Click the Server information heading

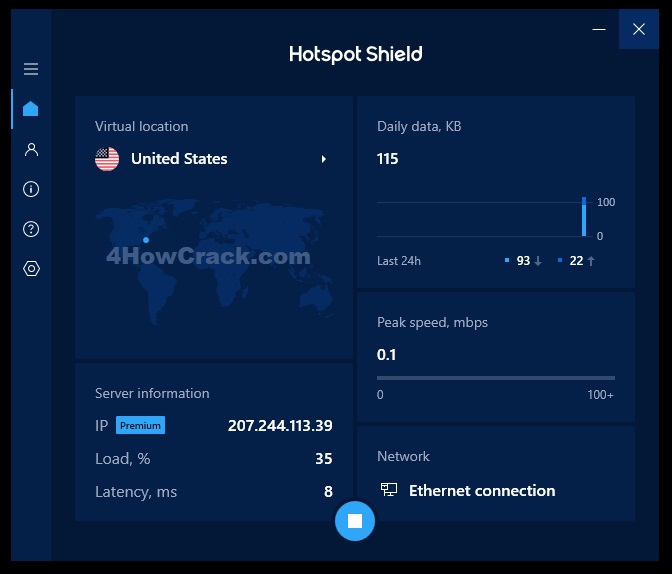[152, 394]
